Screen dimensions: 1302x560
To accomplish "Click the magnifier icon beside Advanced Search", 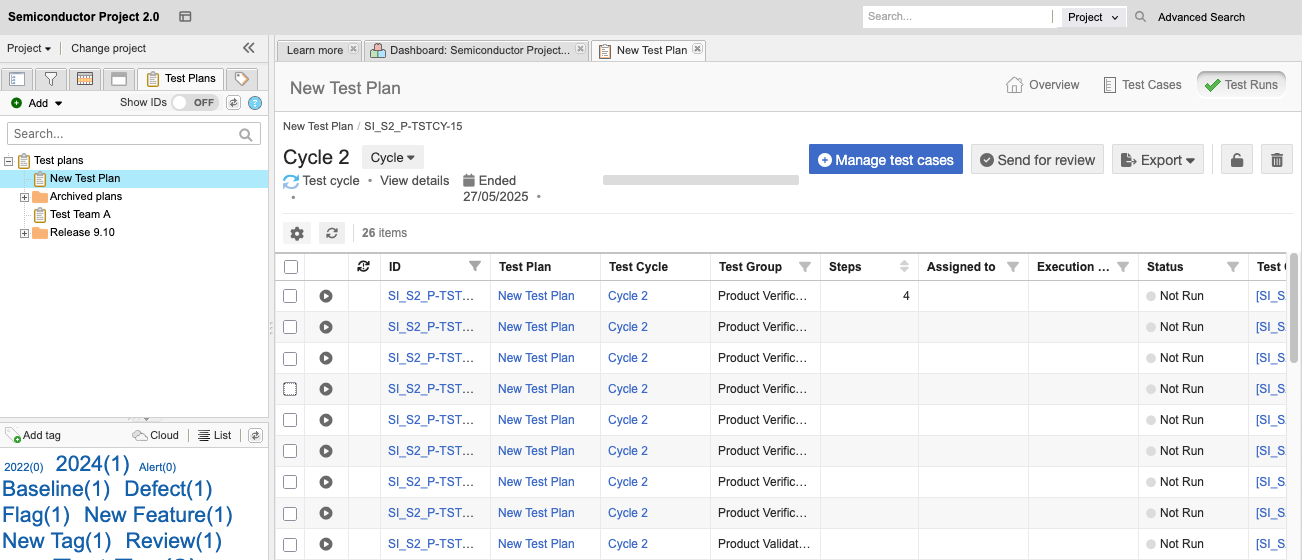I will click(x=1139, y=17).
